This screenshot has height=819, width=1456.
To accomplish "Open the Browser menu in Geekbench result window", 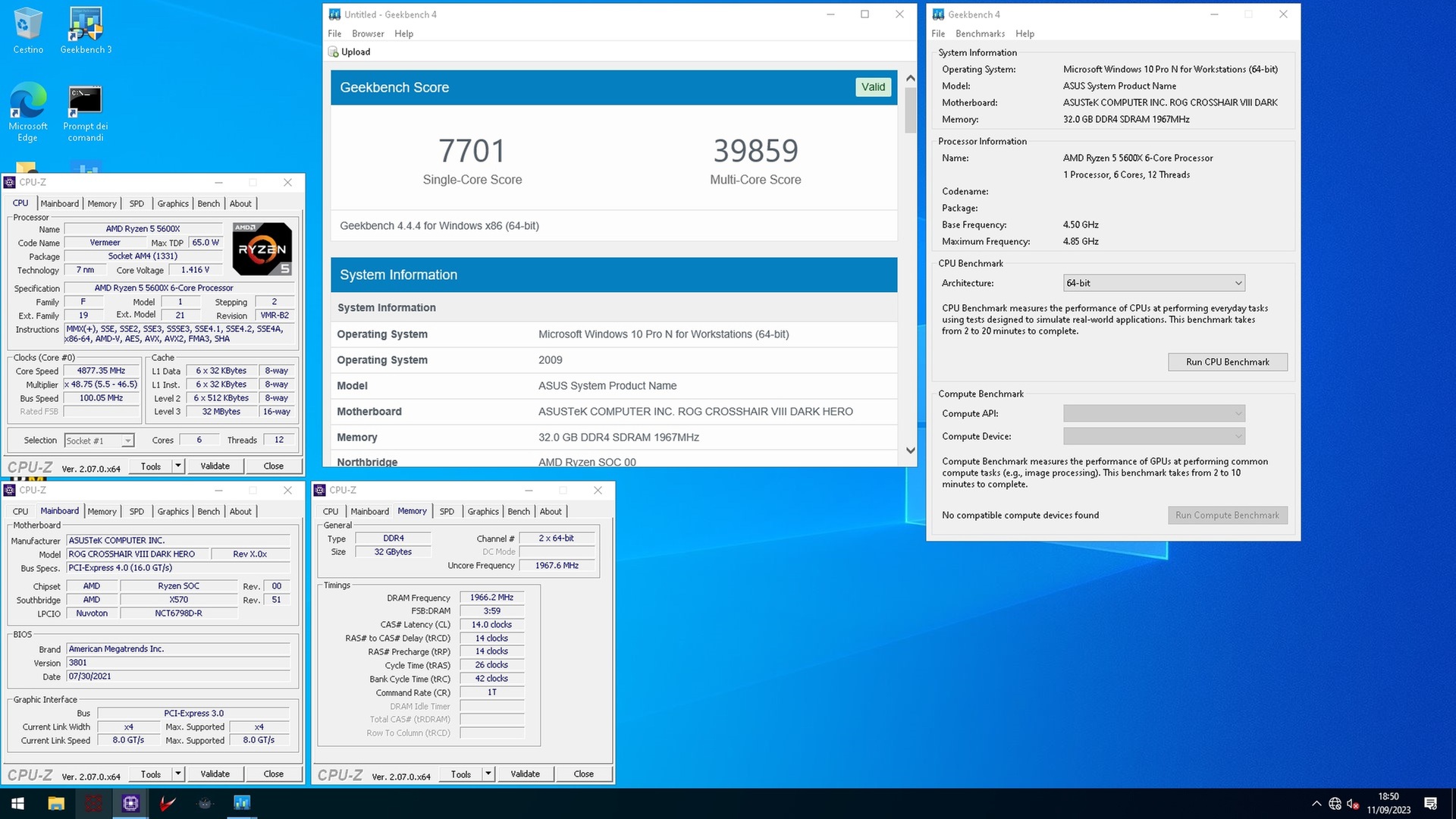I will click(x=368, y=33).
